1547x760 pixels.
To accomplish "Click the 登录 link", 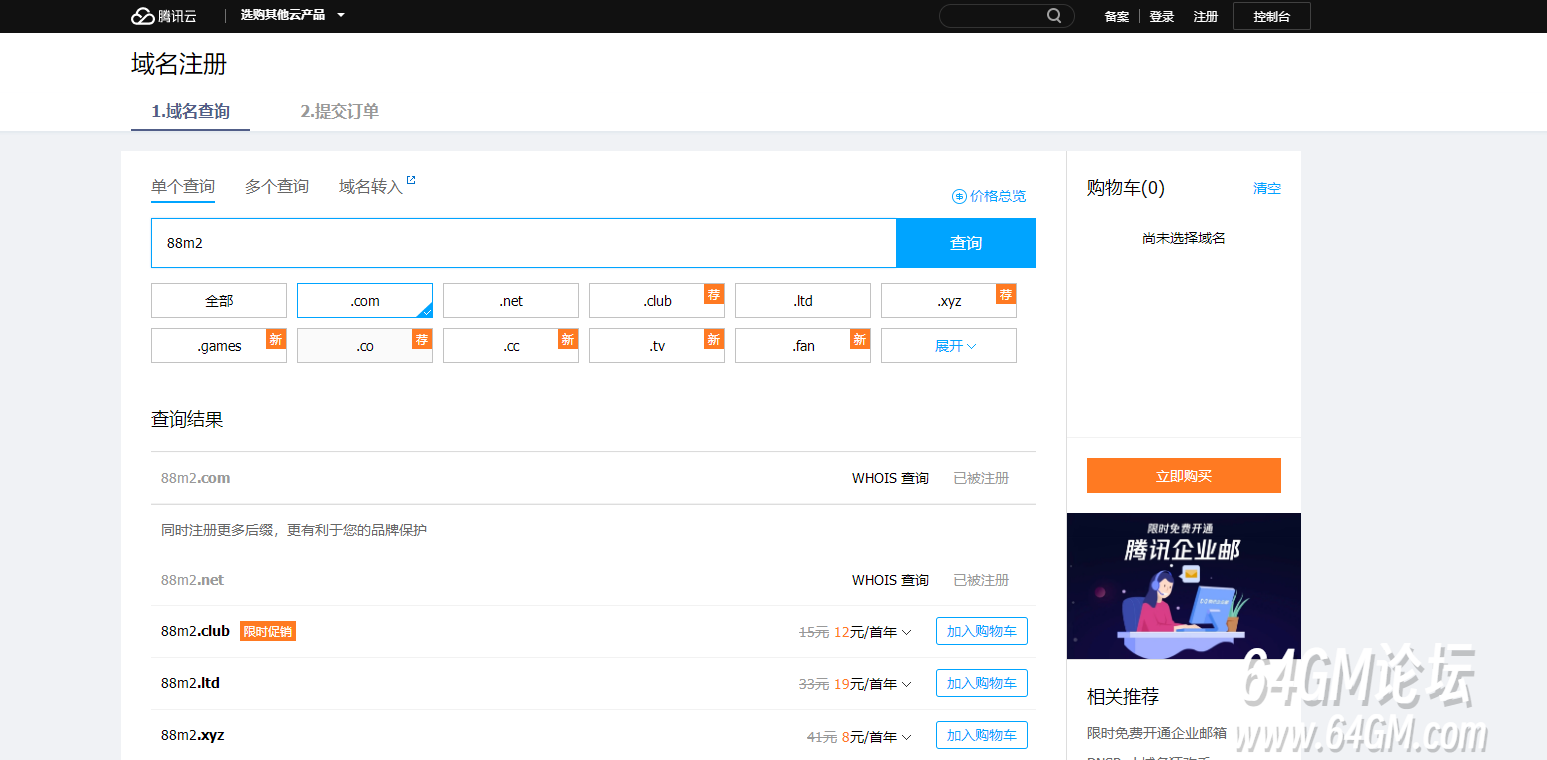I will [x=1162, y=17].
